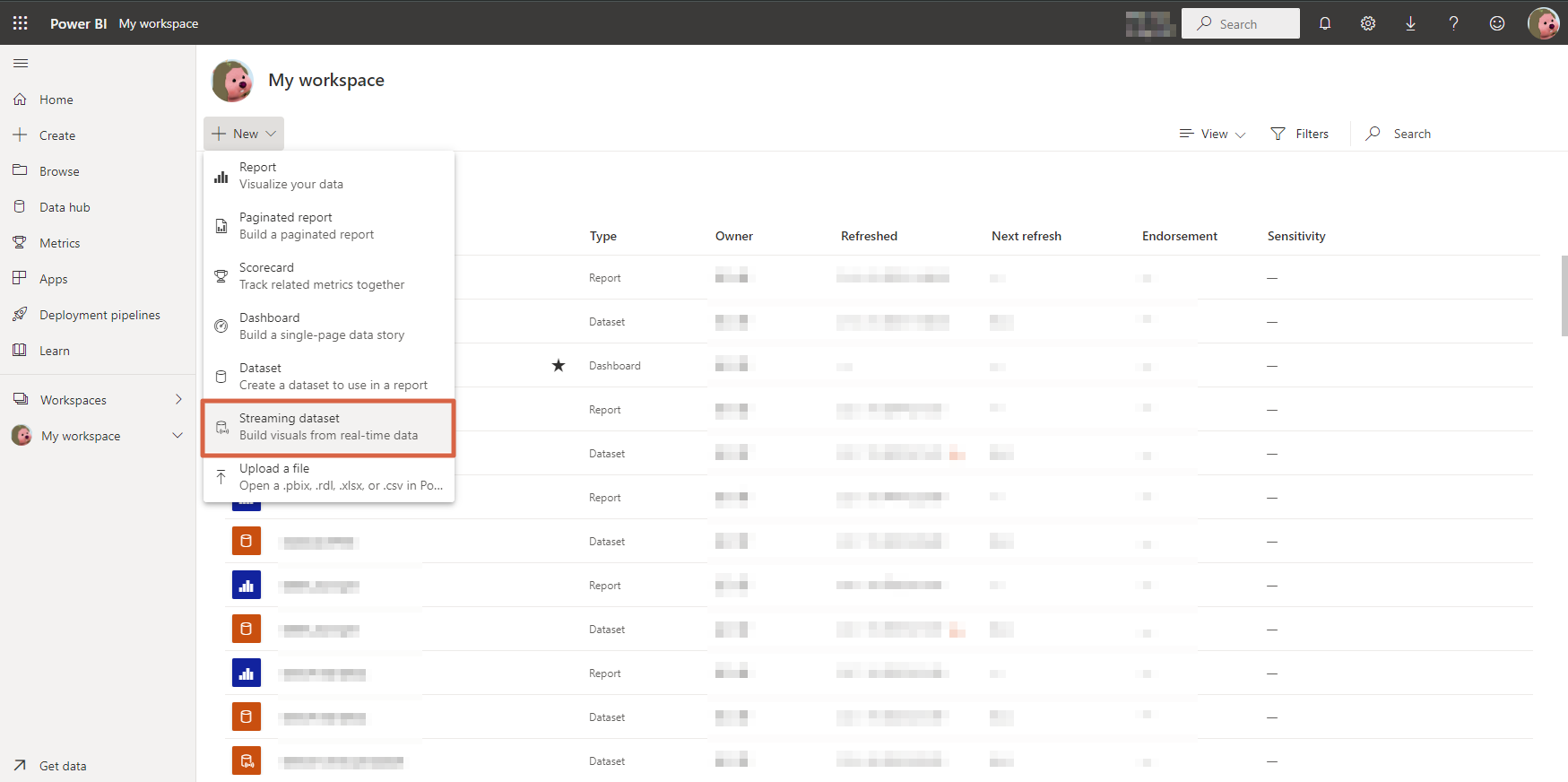Image resolution: width=1568 pixels, height=782 pixels.
Task: Open the account profile picture in header
Action: click(1544, 23)
